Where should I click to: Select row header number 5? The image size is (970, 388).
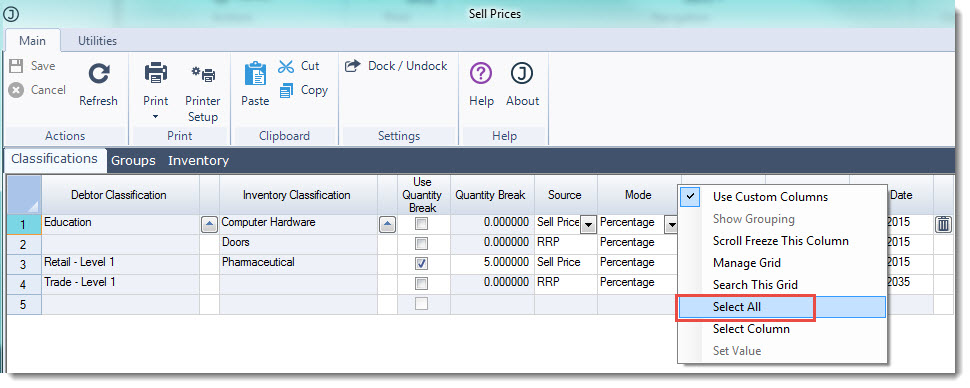24,304
